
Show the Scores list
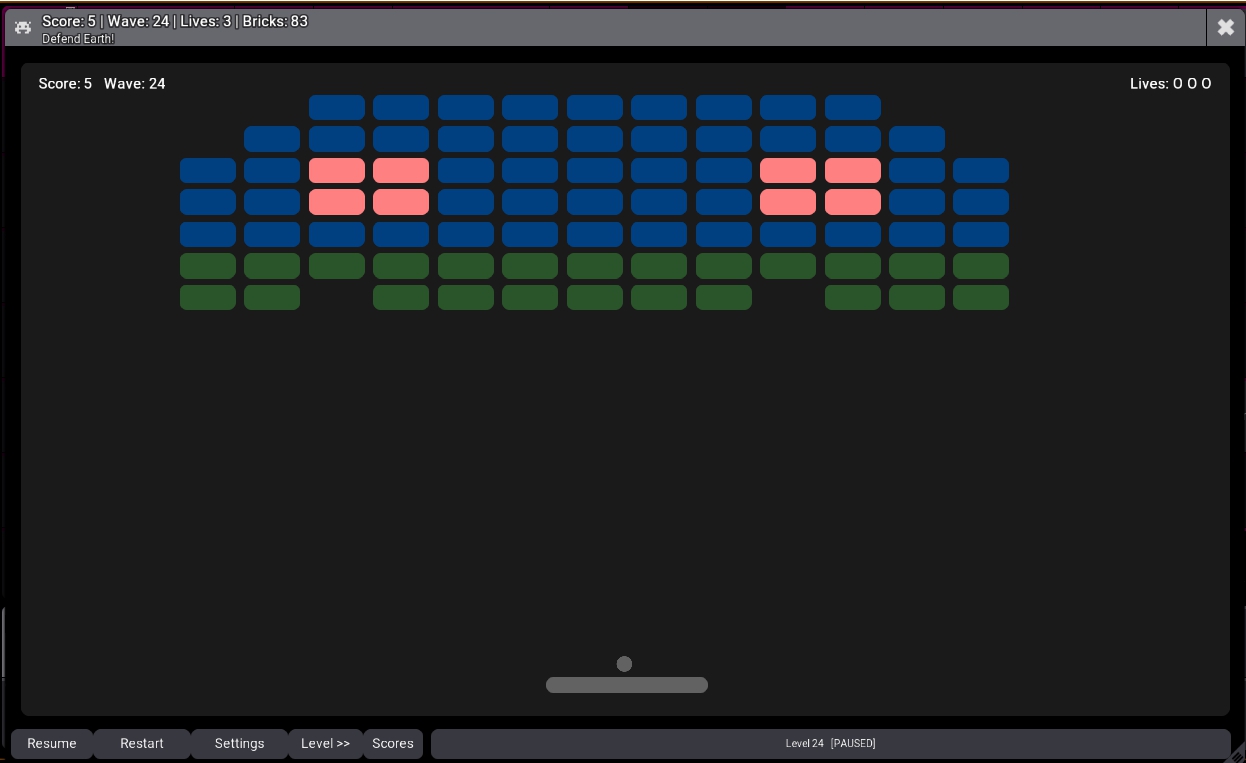(x=392, y=743)
